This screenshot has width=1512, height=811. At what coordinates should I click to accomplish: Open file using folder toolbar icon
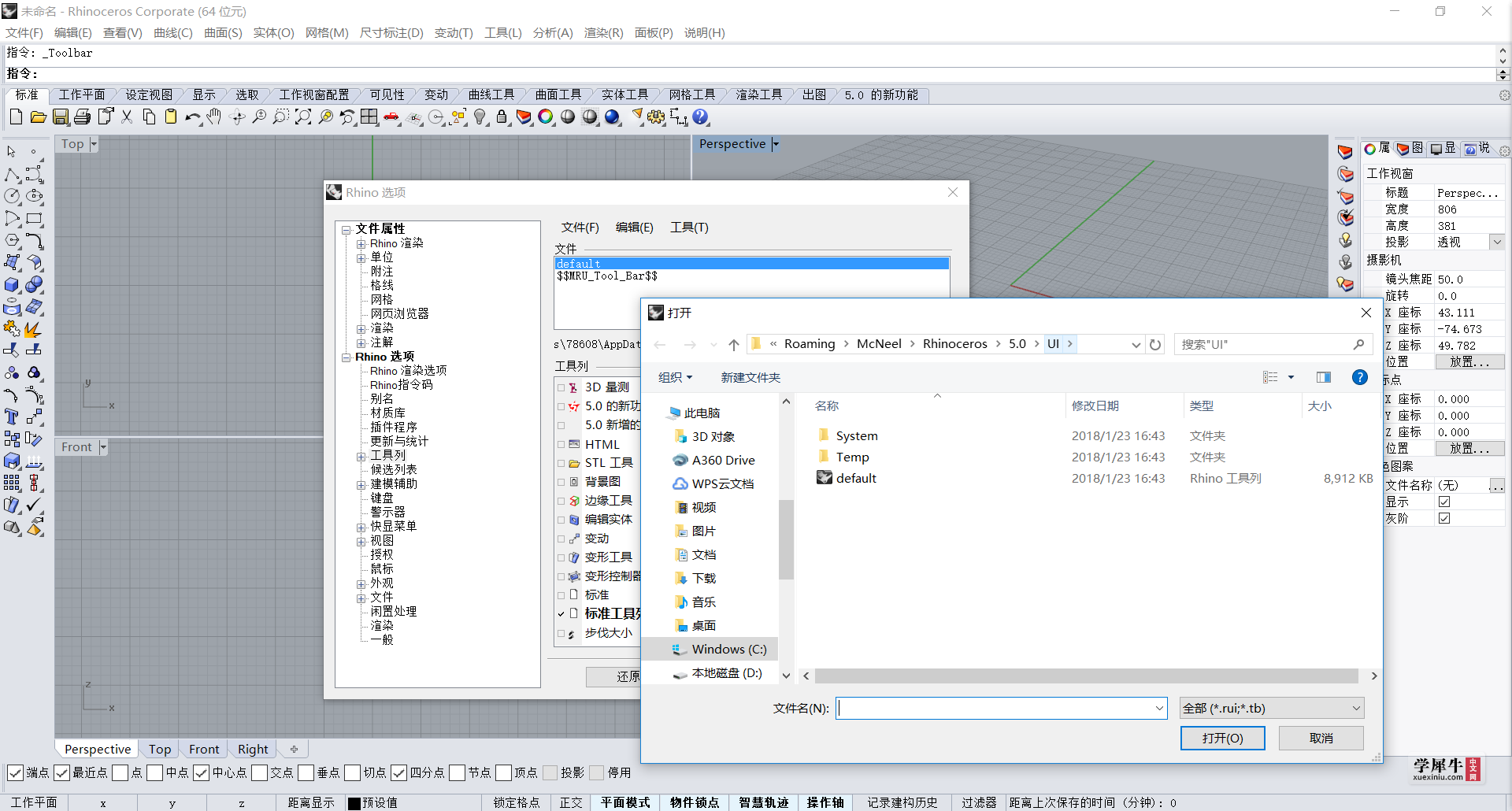38,117
